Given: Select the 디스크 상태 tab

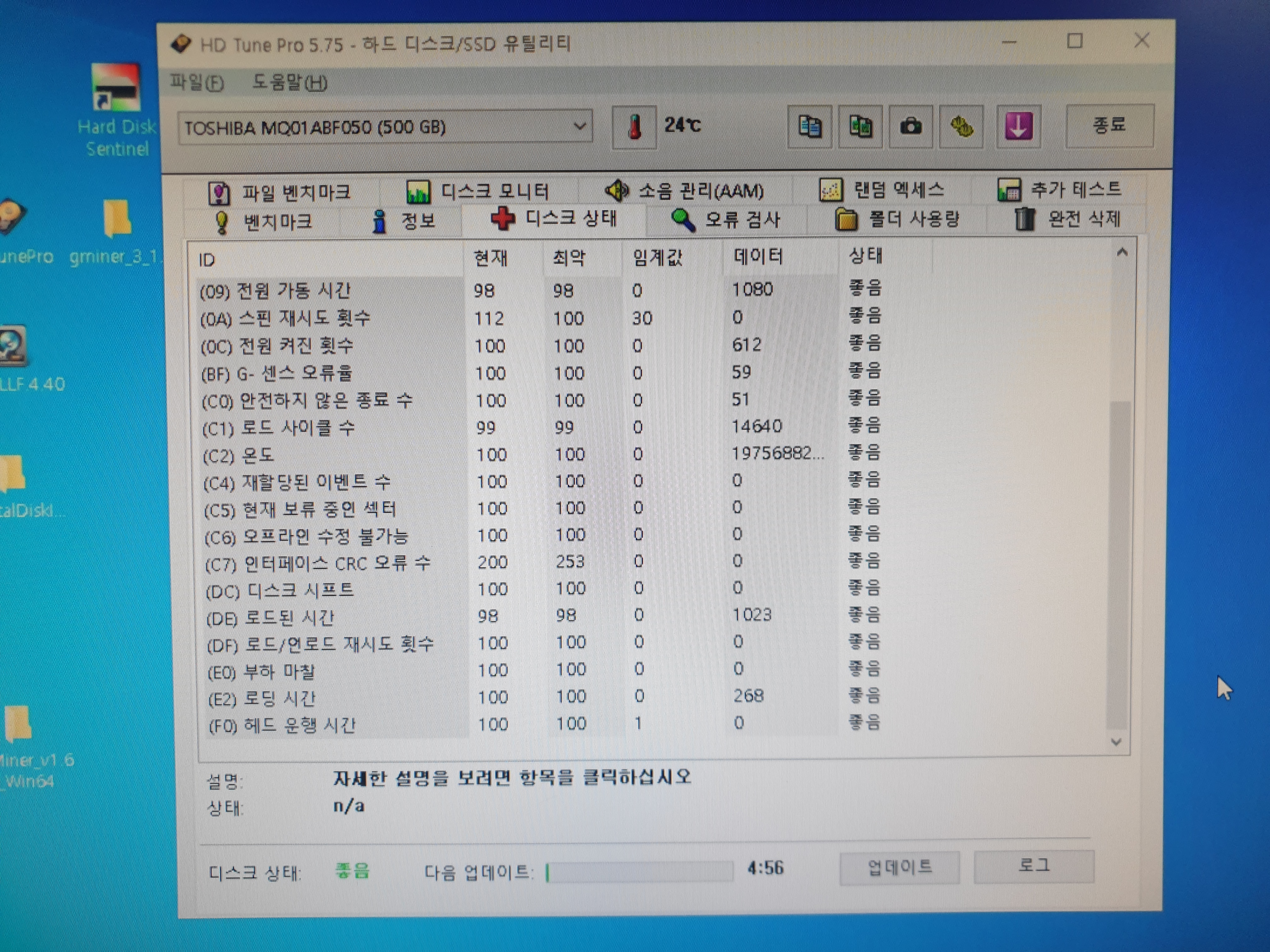Looking at the screenshot, I should click(553, 218).
